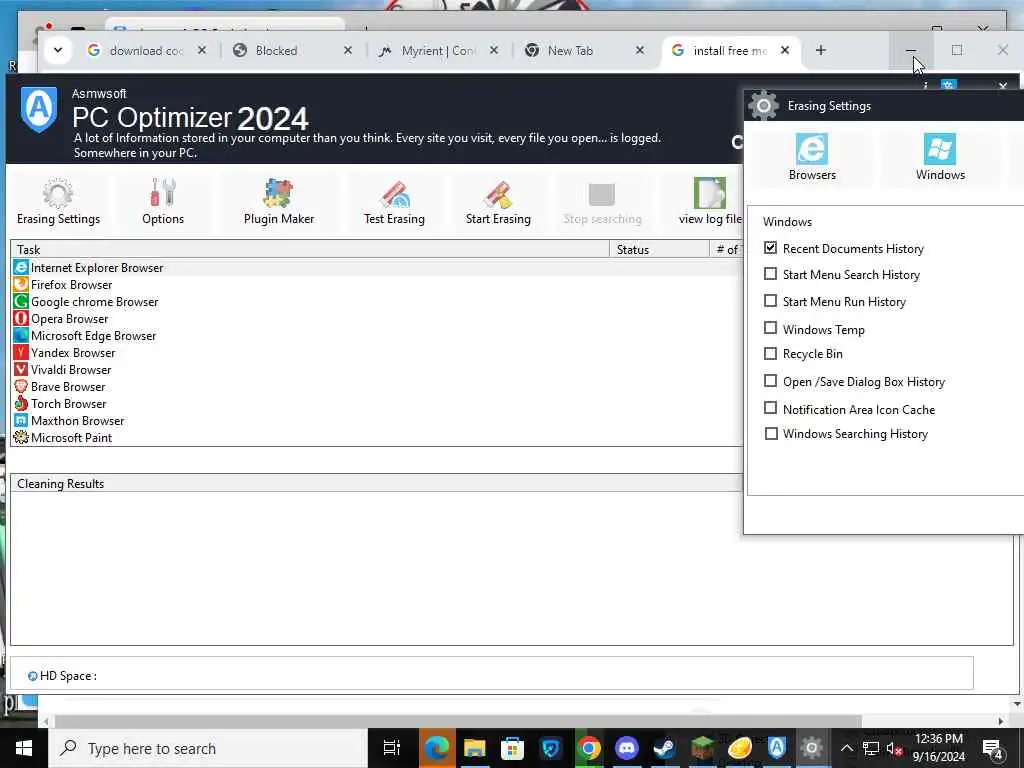Click the greyed-out Stop searching icon

[602, 202]
